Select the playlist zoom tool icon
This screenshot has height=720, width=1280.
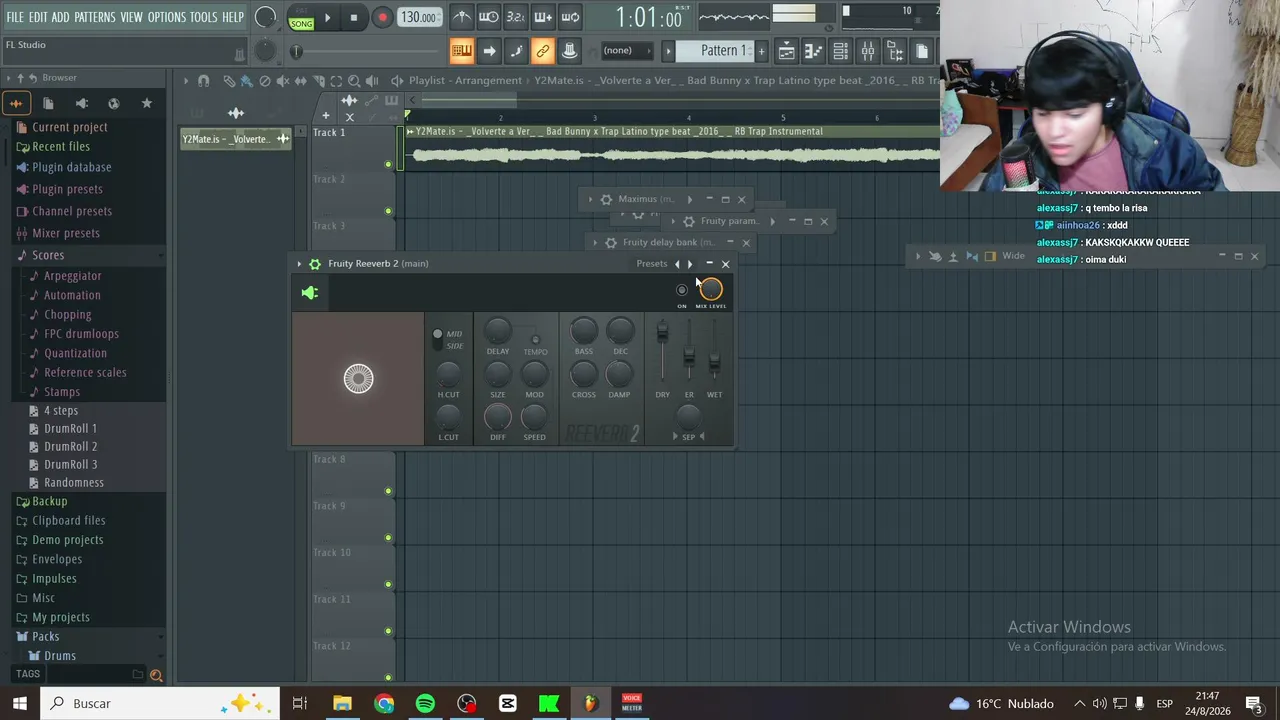(354, 81)
